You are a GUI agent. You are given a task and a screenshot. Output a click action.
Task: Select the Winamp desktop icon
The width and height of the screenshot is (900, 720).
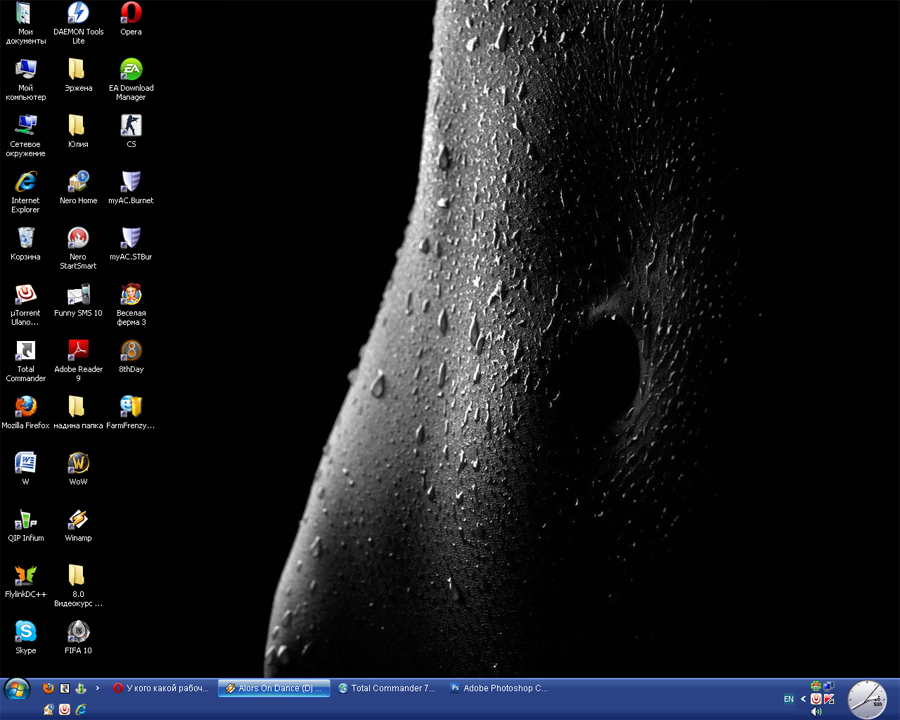point(78,520)
